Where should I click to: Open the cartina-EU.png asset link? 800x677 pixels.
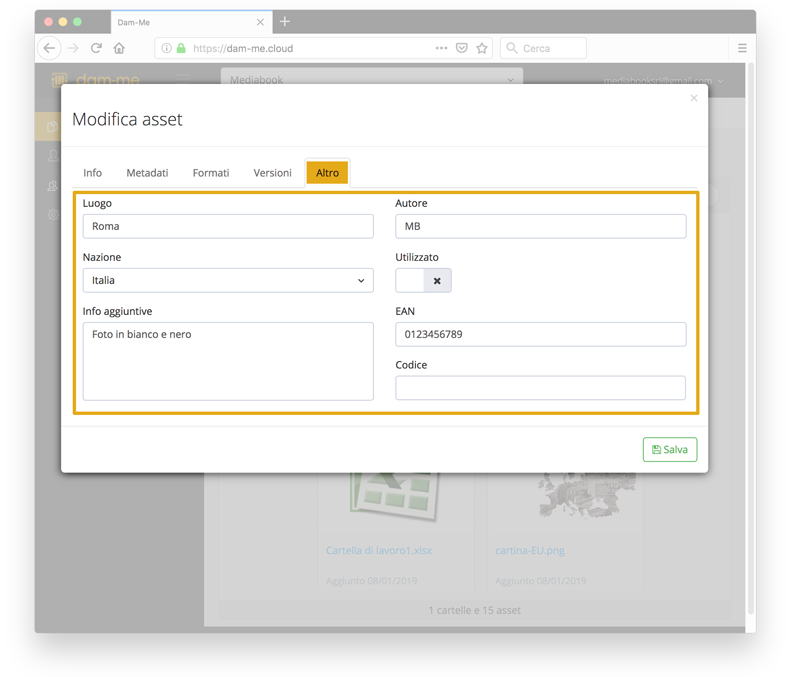click(529, 550)
